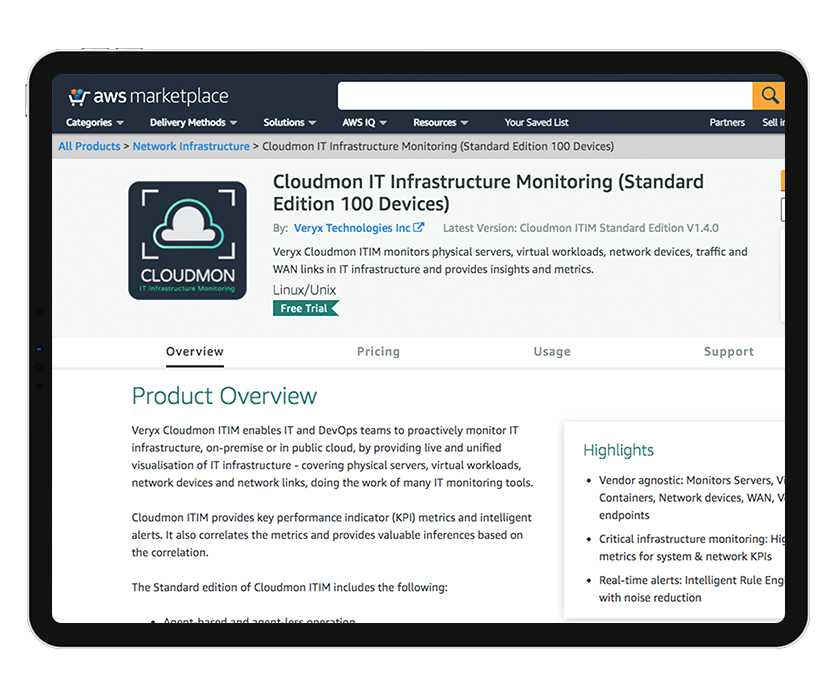Open Your Saved List
Screen dimensions: 833x683
tap(536, 123)
